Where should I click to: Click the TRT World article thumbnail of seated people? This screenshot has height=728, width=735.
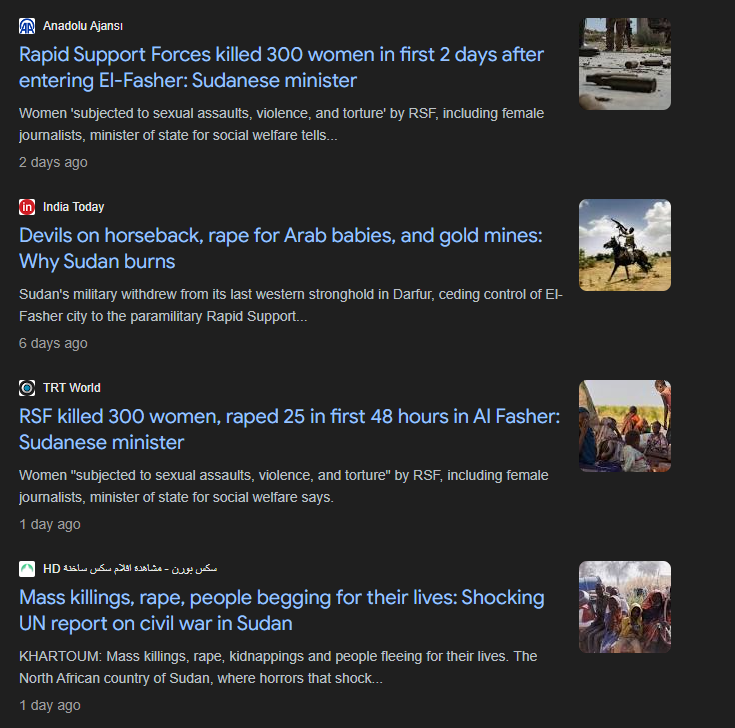[x=624, y=426]
